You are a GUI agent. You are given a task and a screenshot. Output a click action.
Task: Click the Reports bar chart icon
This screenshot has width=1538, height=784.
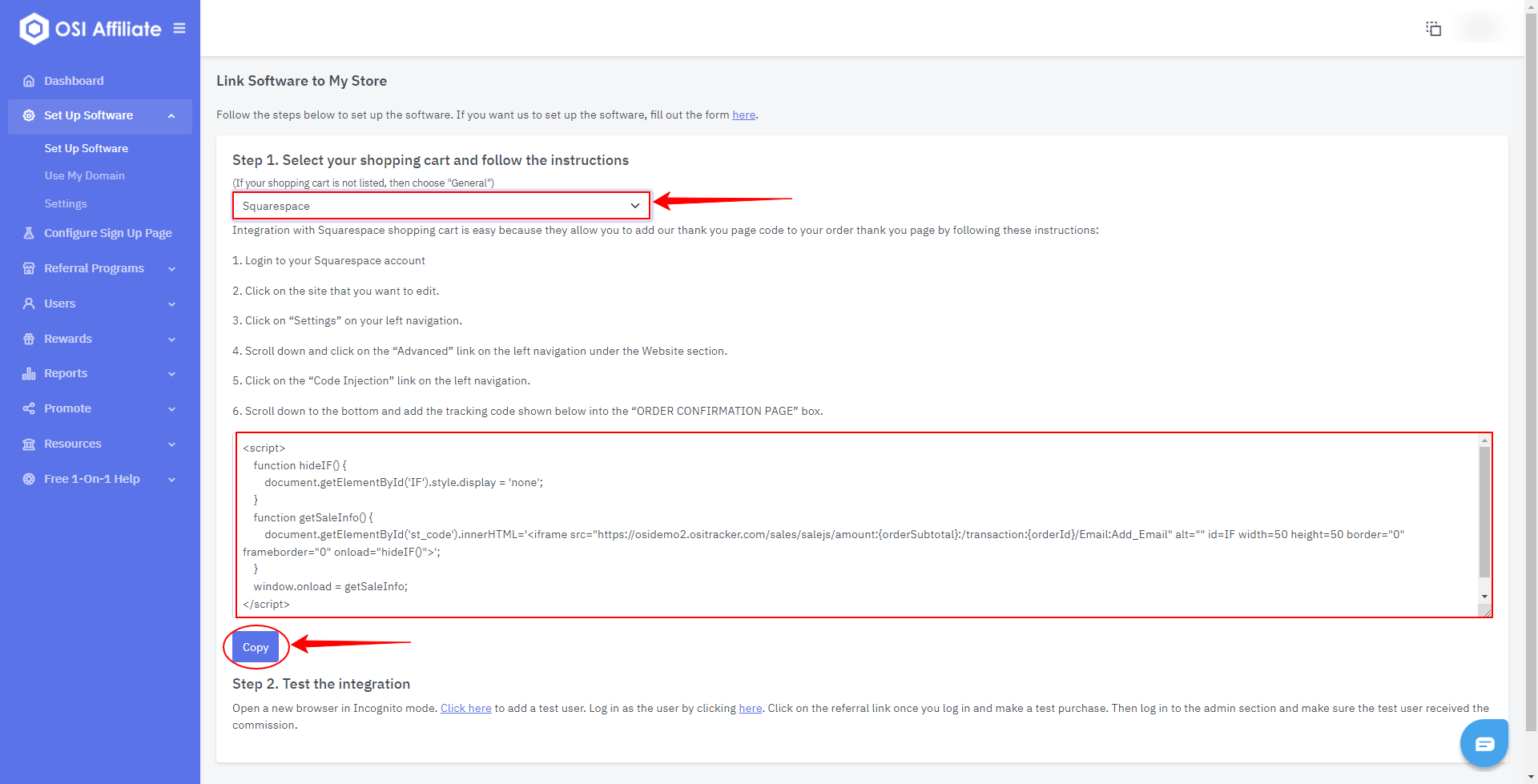coord(29,373)
